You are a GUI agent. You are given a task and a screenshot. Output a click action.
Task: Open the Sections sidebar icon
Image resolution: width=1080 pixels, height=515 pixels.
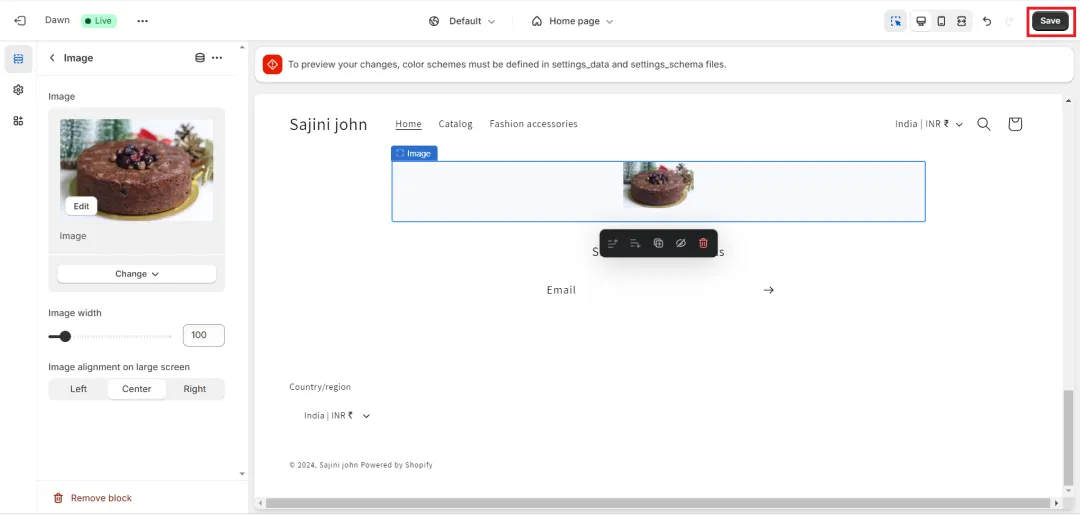(18, 59)
